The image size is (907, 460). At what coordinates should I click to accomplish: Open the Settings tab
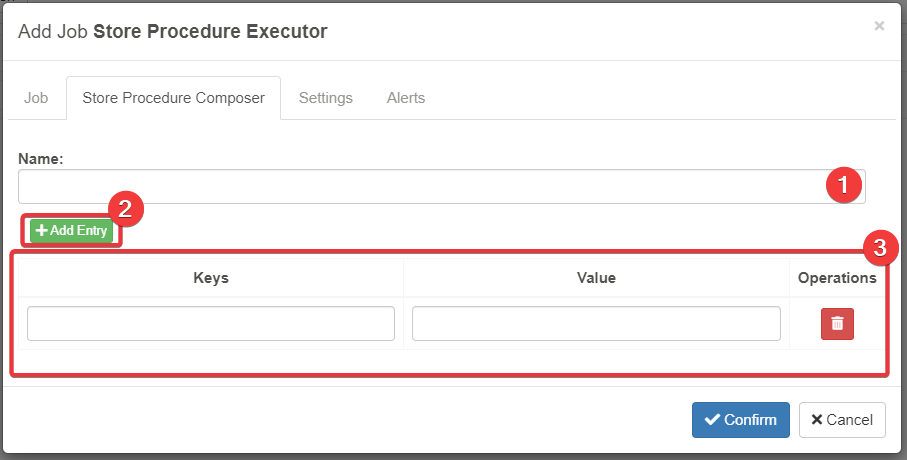pos(326,98)
